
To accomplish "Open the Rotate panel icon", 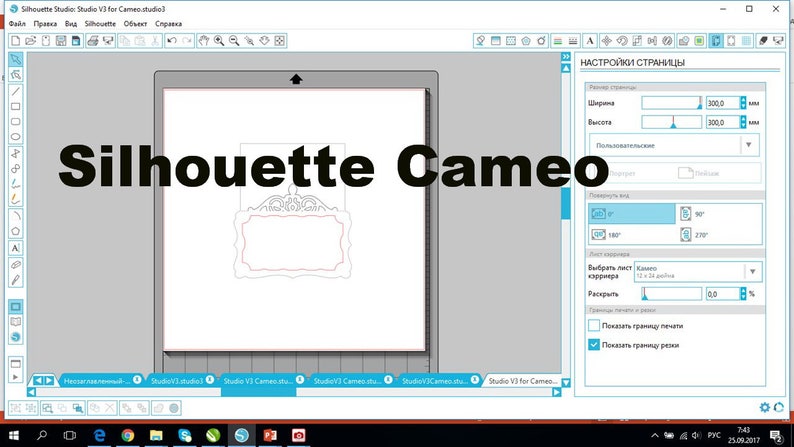I will 622,41.
